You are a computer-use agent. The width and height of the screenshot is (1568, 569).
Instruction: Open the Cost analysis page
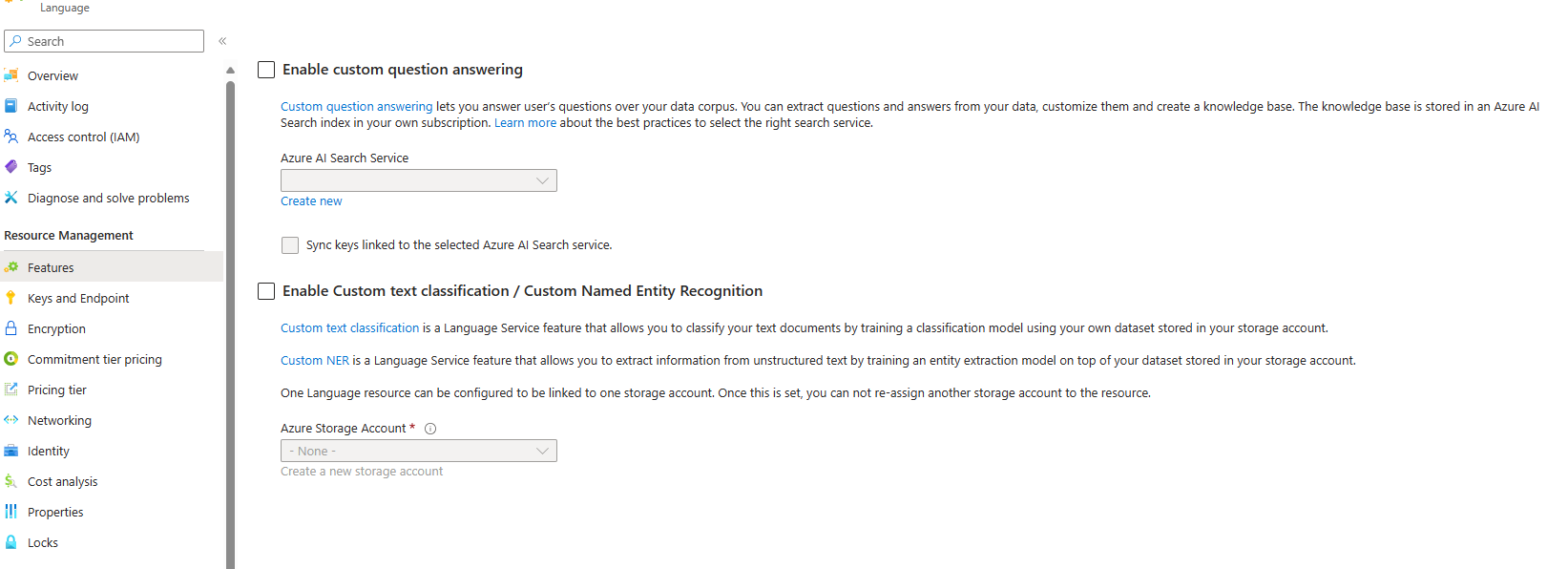coord(63,480)
